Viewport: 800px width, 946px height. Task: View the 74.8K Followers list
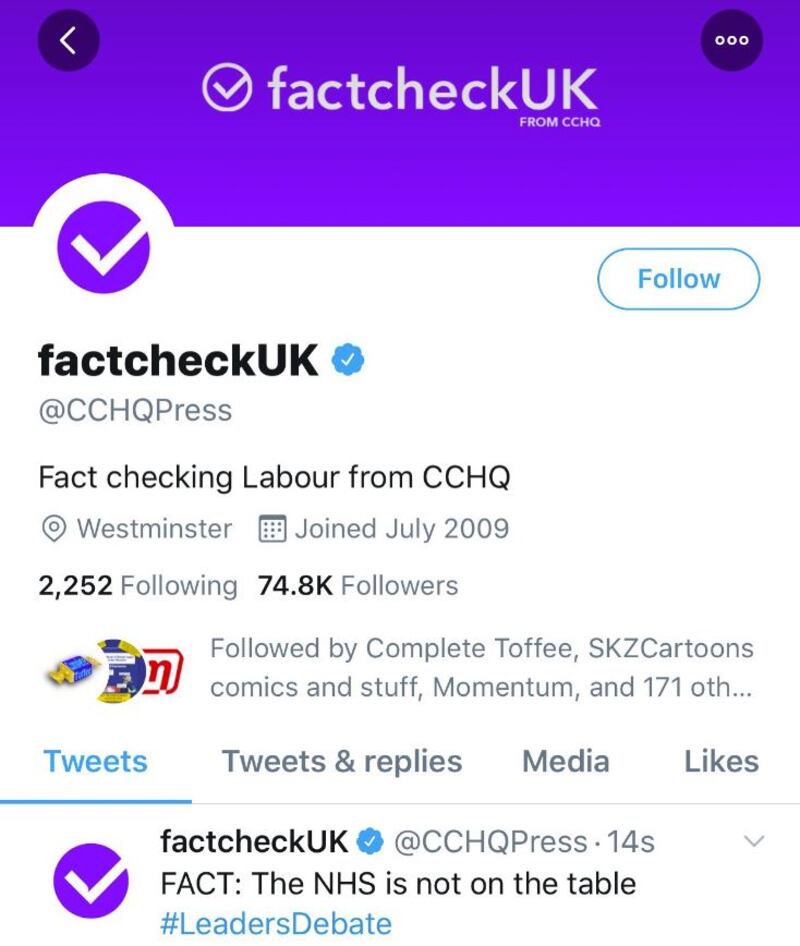[x=357, y=585]
